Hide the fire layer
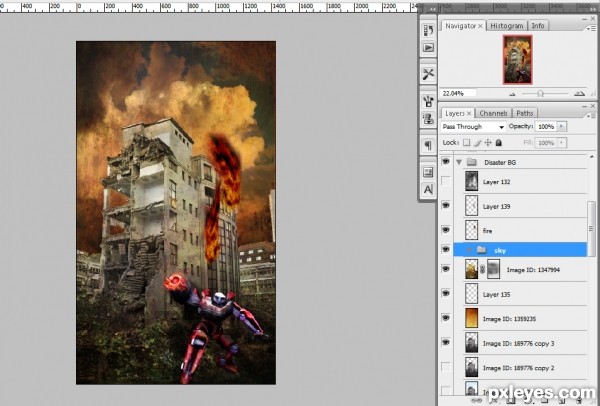This screenshot has height=406, width=600. click(x=446, y=230)
